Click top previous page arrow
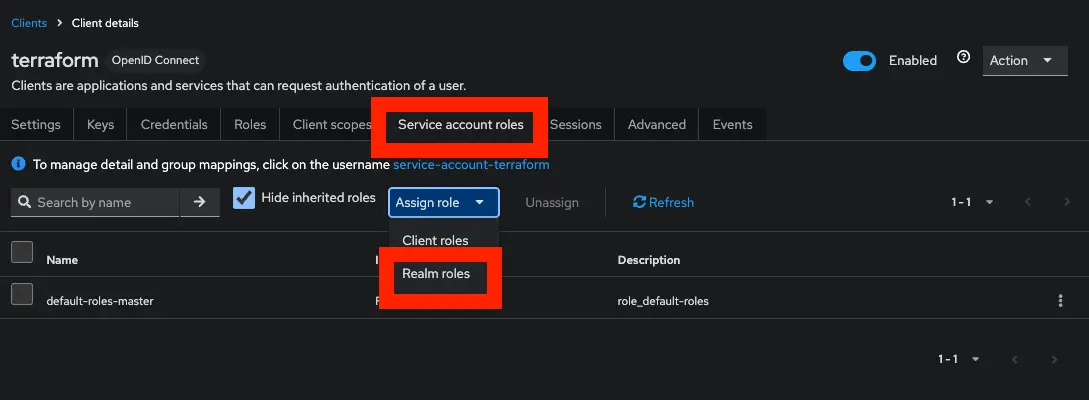The height and width of the screenshot is (400, 1089). [x=1027, y=202]
